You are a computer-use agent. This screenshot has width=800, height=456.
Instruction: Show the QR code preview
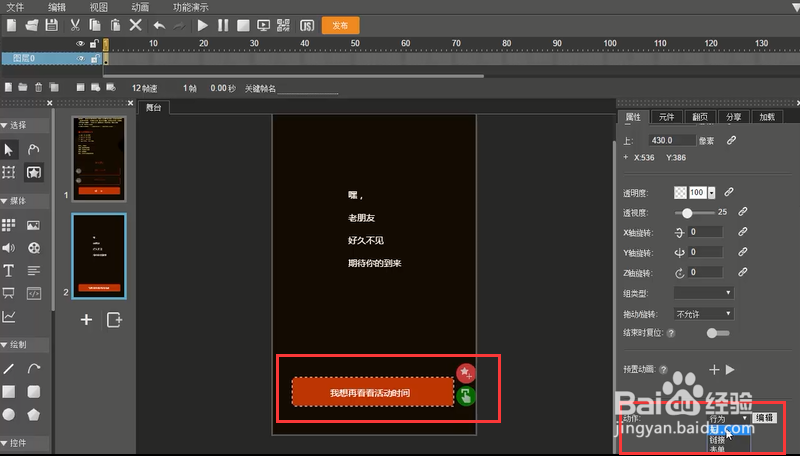click(x=283, y=25)
